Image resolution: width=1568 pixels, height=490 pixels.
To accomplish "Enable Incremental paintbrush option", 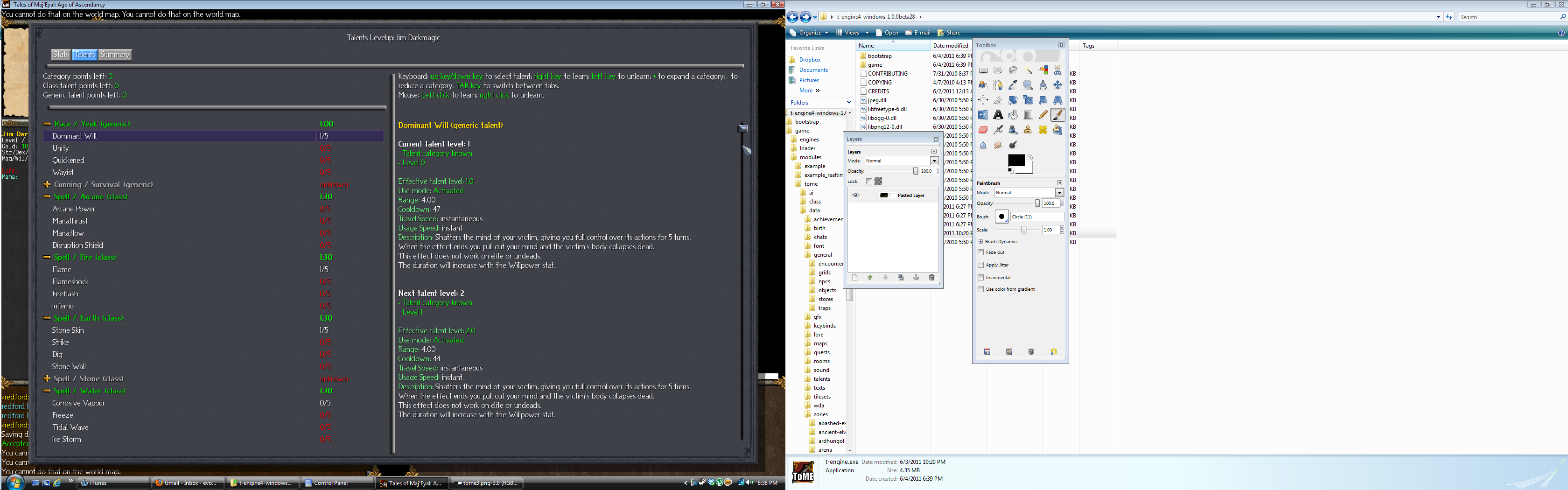I will tap(980, 277).
